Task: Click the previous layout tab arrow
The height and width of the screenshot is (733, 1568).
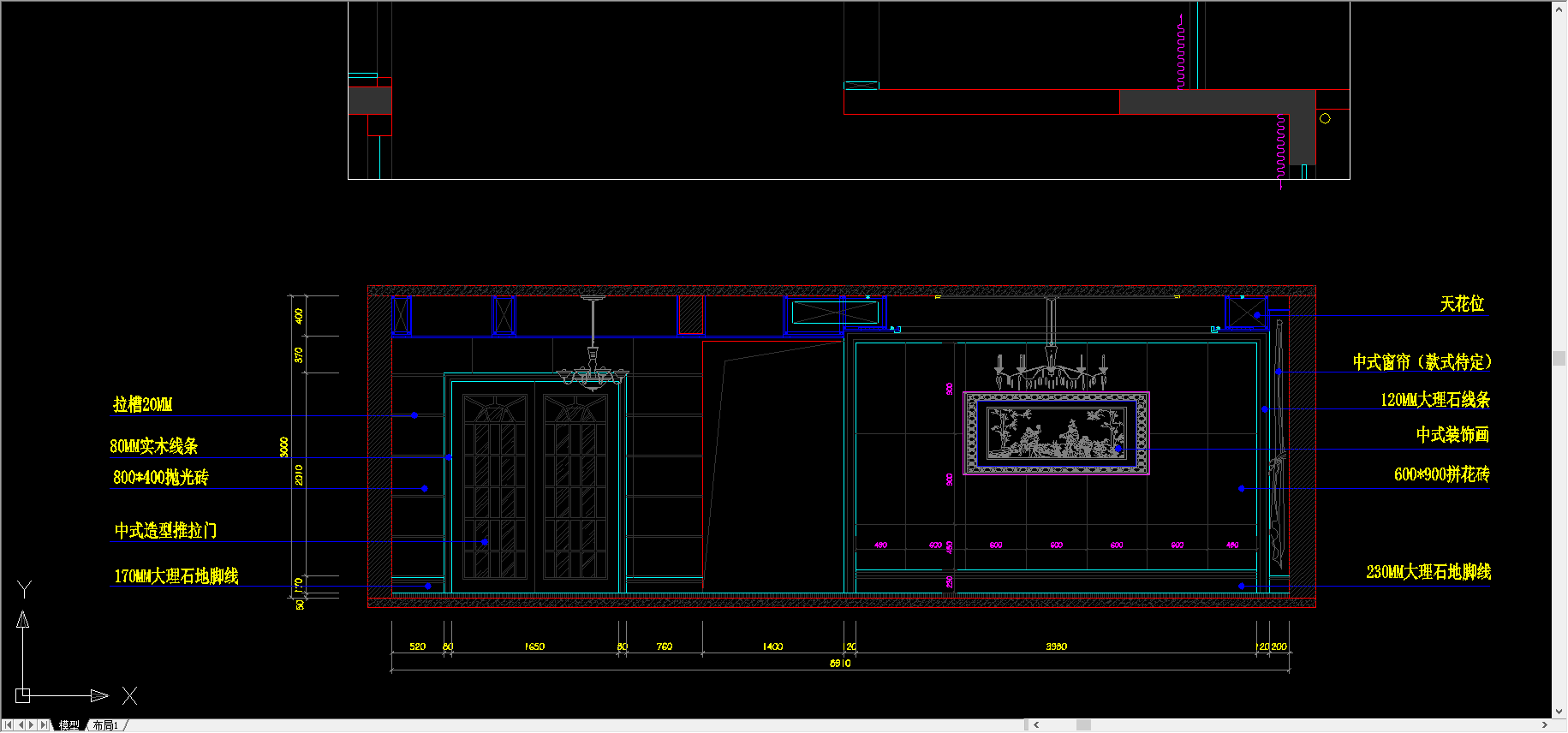Action: pyautogui.click(x=21, y=725)
